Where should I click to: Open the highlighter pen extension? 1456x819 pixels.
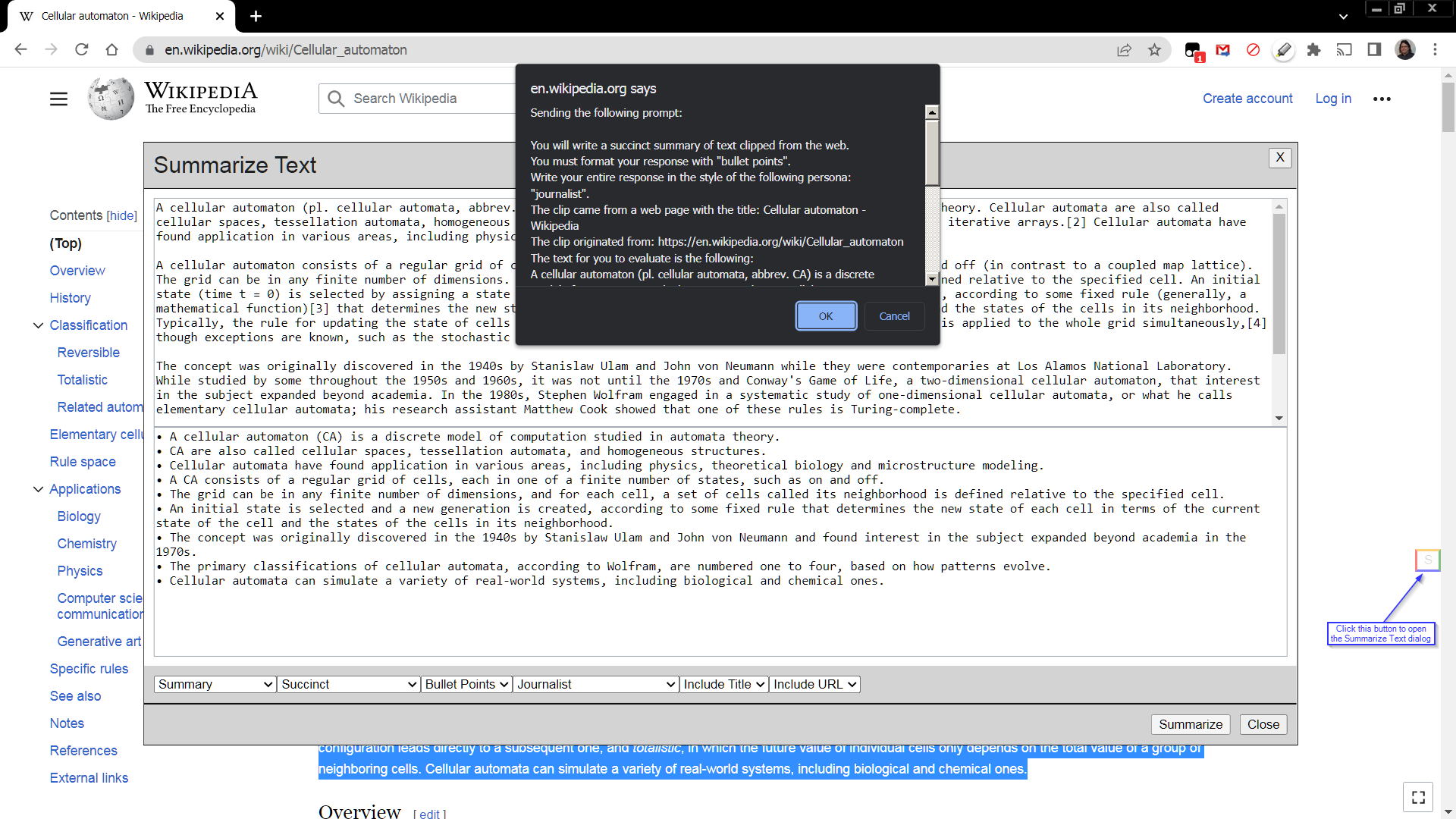(1283, 50)
